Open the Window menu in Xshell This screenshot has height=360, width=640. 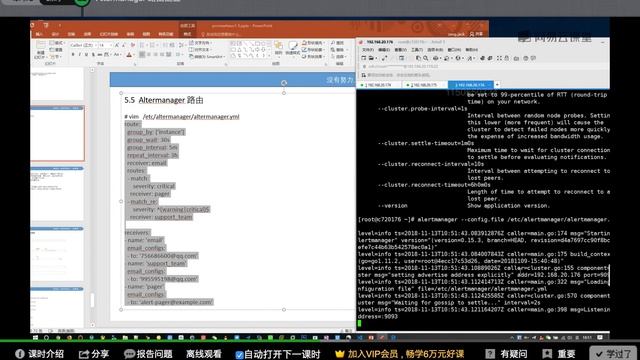pyautogui.click(x=454, y=50)
